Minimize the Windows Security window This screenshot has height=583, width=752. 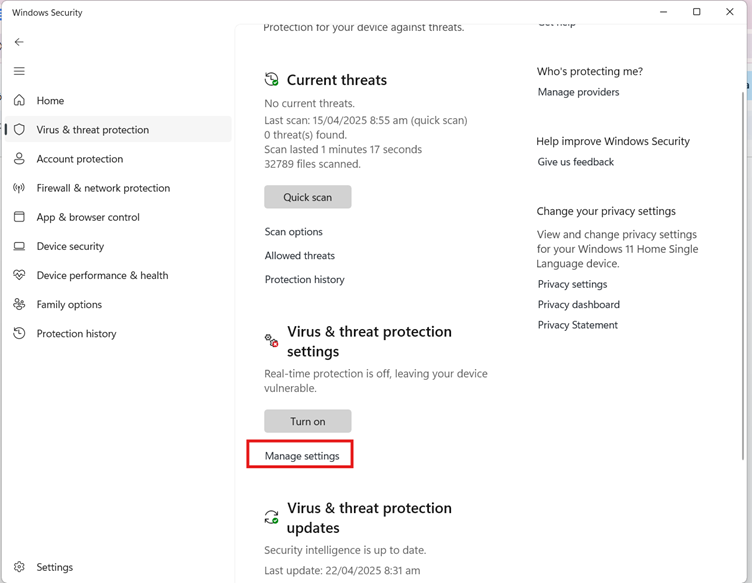coord(664,12)
